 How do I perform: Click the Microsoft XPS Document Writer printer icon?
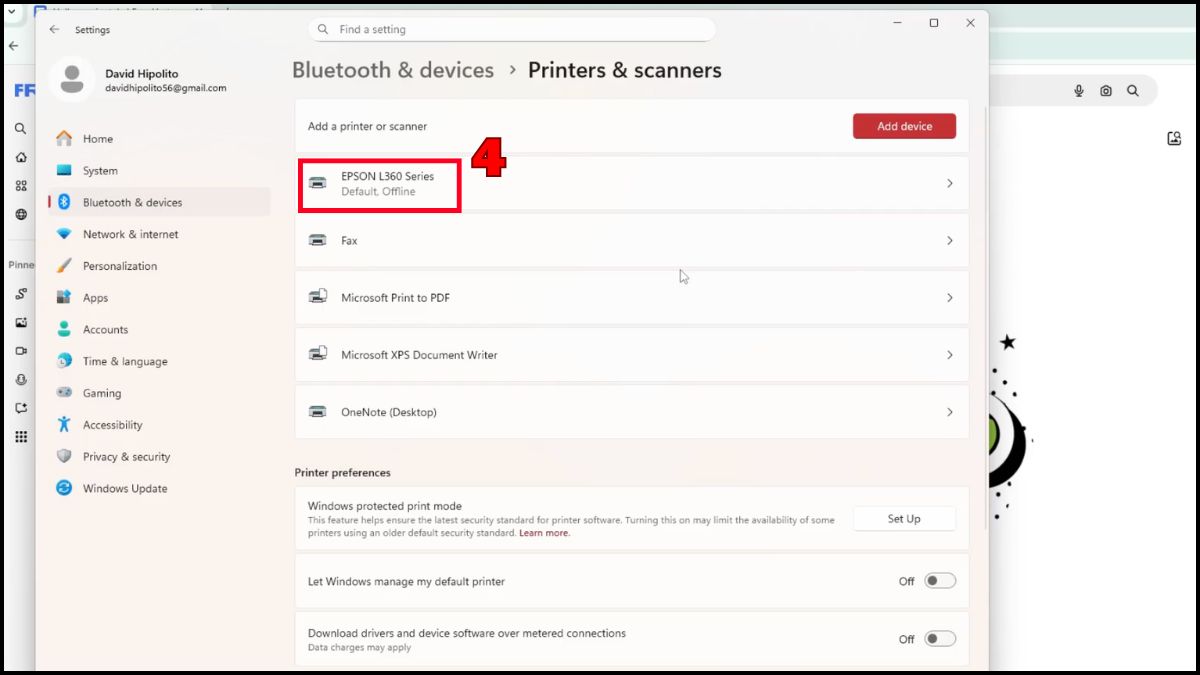(x=318, y=354)
